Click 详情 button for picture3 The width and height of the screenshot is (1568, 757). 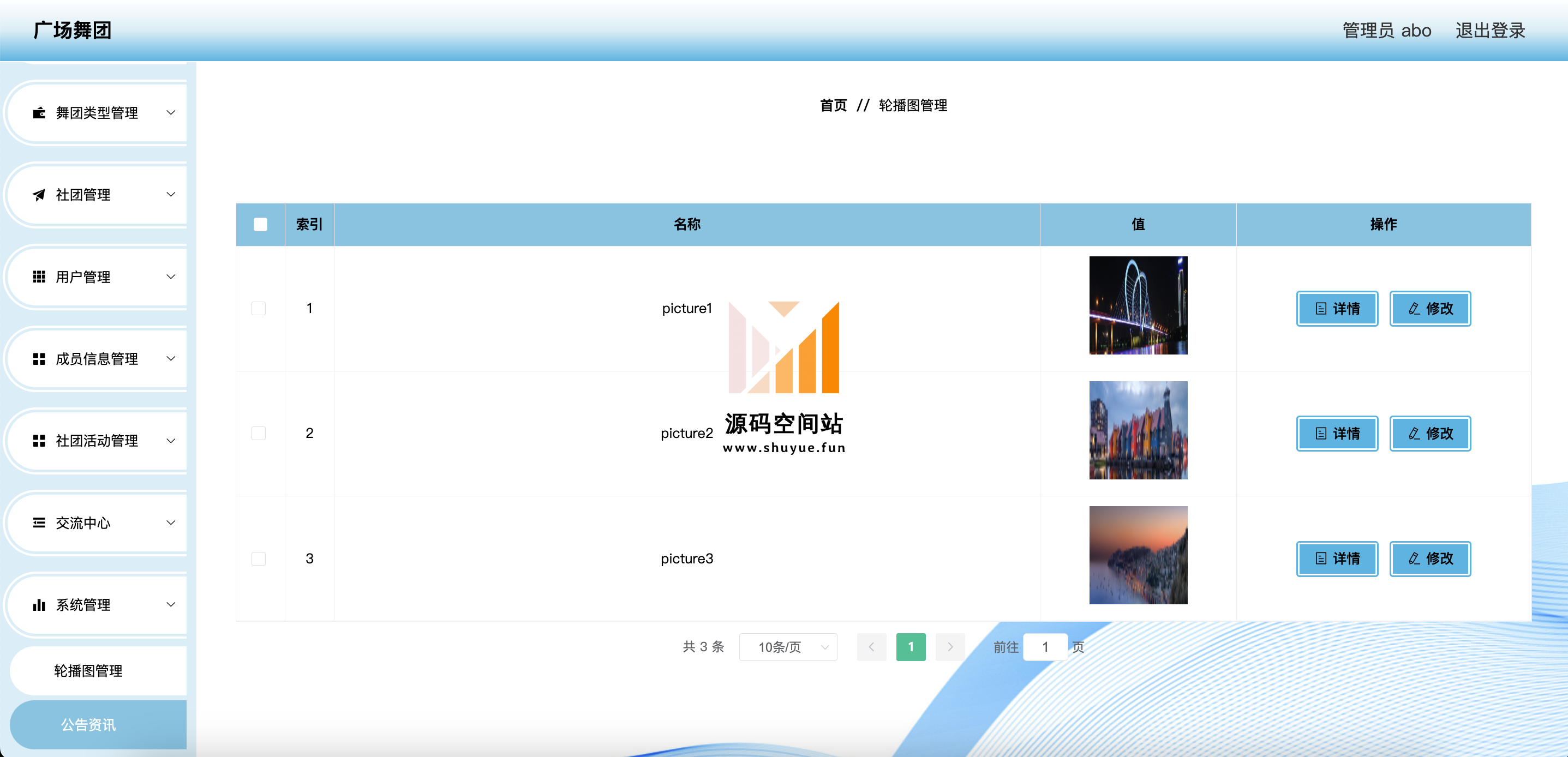pos(1337,558)
